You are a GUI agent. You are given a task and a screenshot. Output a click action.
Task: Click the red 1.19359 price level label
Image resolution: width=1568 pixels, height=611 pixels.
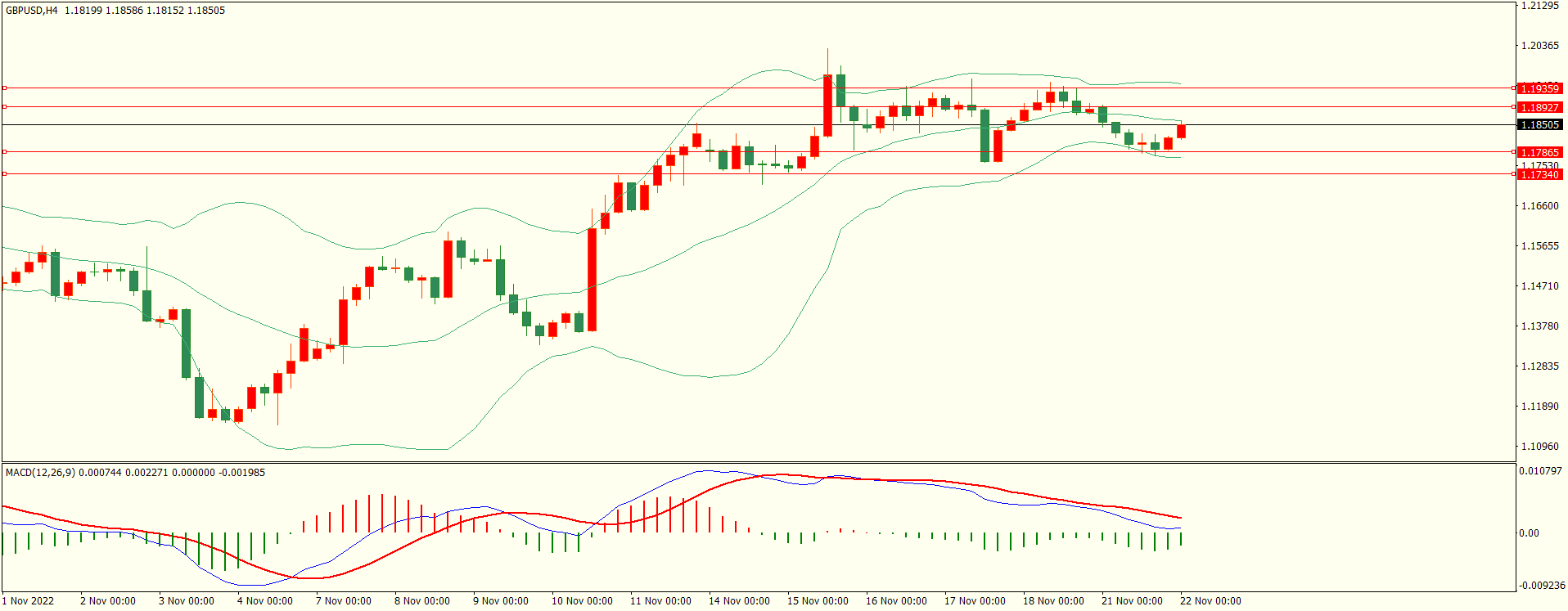pos(1539,88)
